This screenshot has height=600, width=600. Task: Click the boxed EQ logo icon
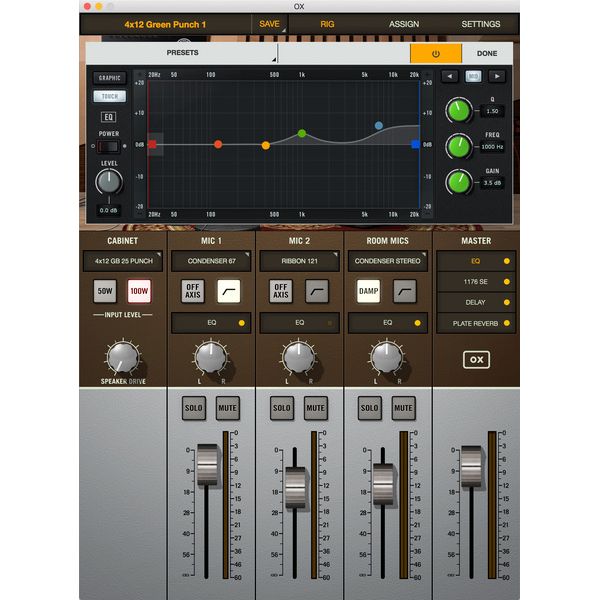click(109, 117)
